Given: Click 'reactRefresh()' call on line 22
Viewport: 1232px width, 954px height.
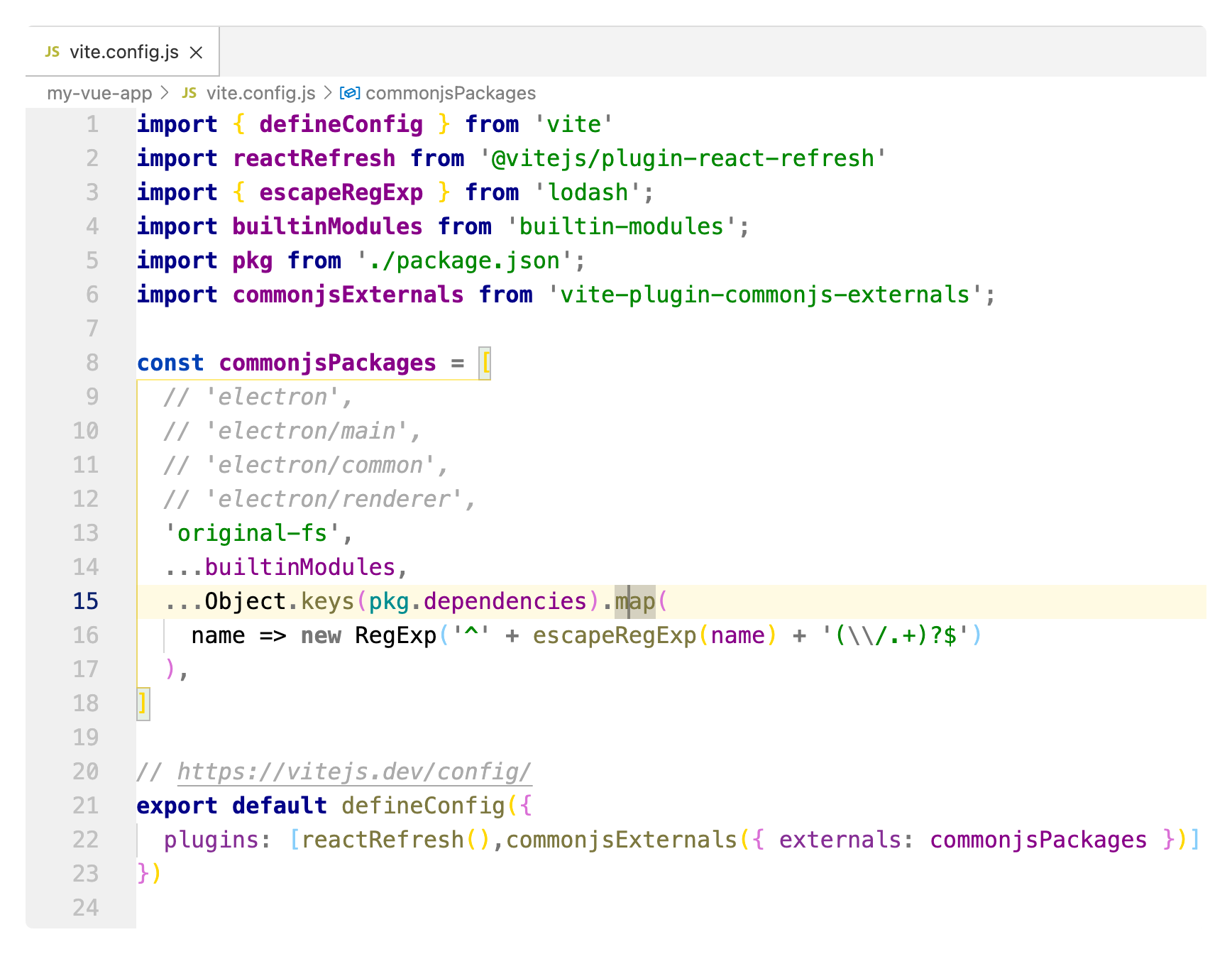Looking at the screenshot, I should click(396, 840).
